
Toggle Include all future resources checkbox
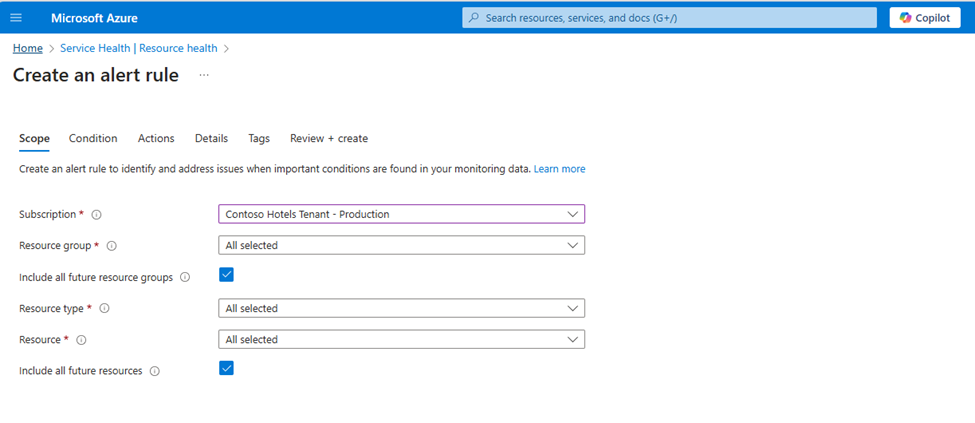point(226,369)
